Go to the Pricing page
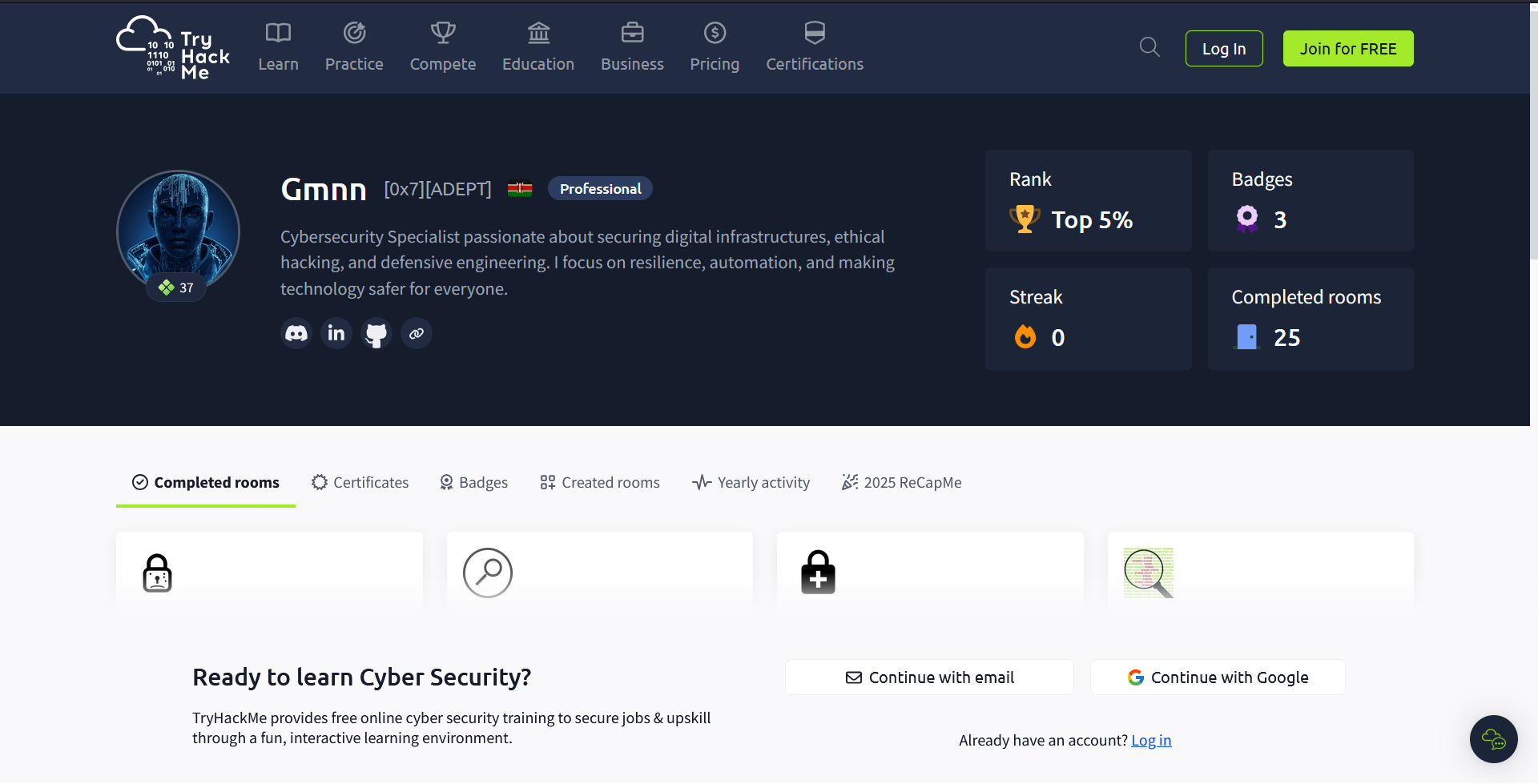 (715, 48)
